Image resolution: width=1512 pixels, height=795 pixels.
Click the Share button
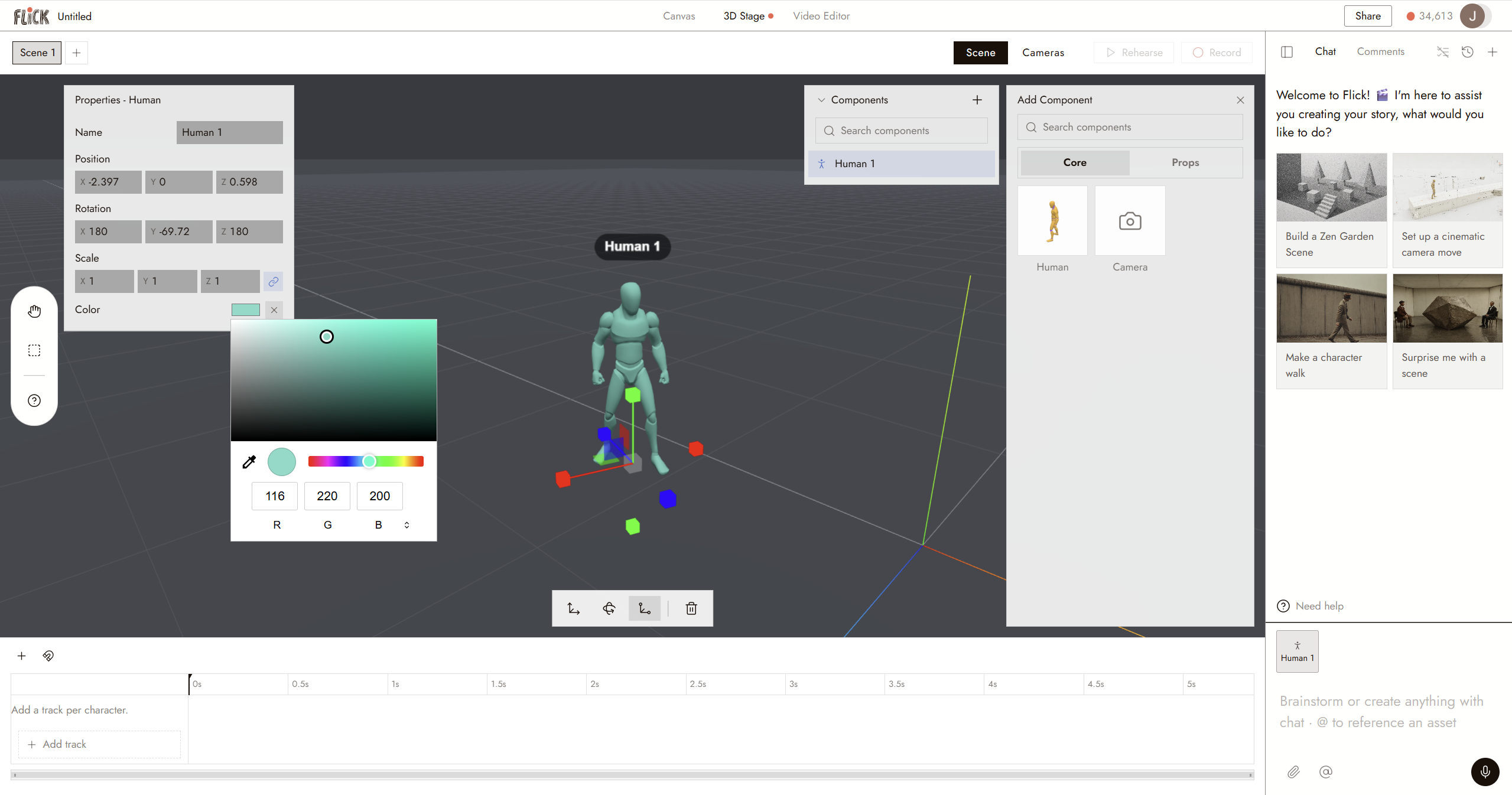coord(1368,16)
